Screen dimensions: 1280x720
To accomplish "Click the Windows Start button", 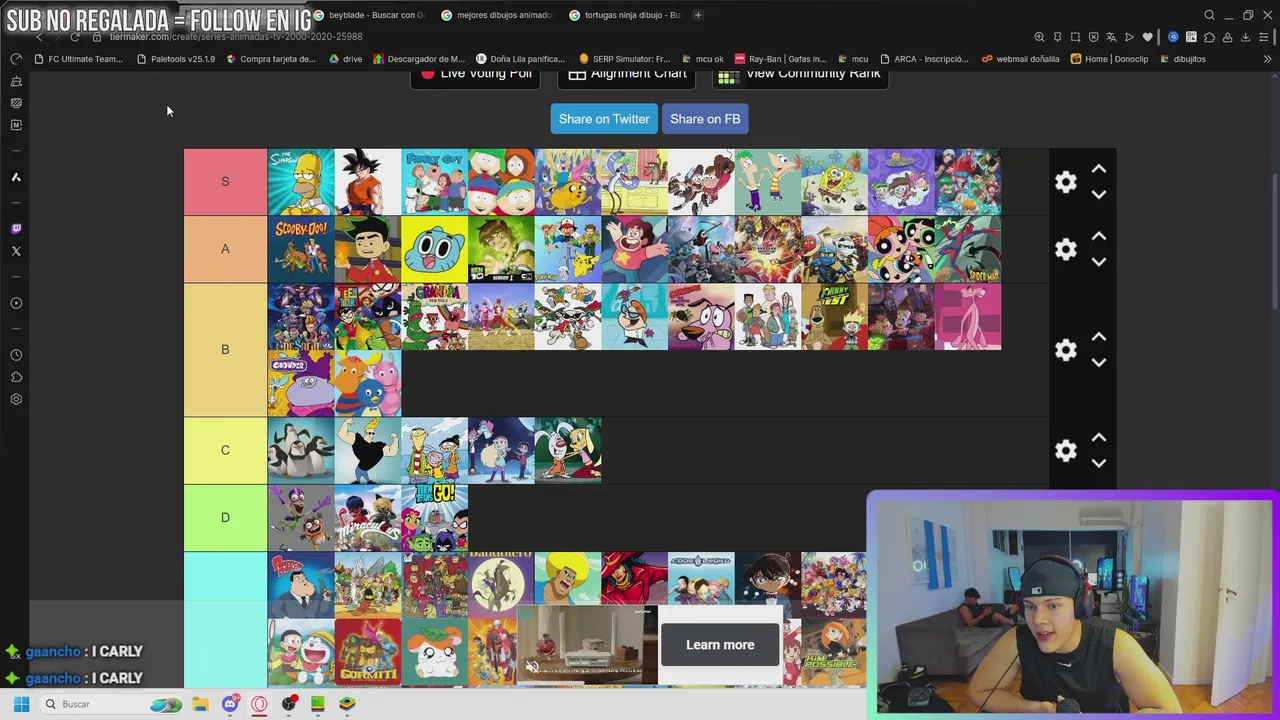I will point(21,704).
